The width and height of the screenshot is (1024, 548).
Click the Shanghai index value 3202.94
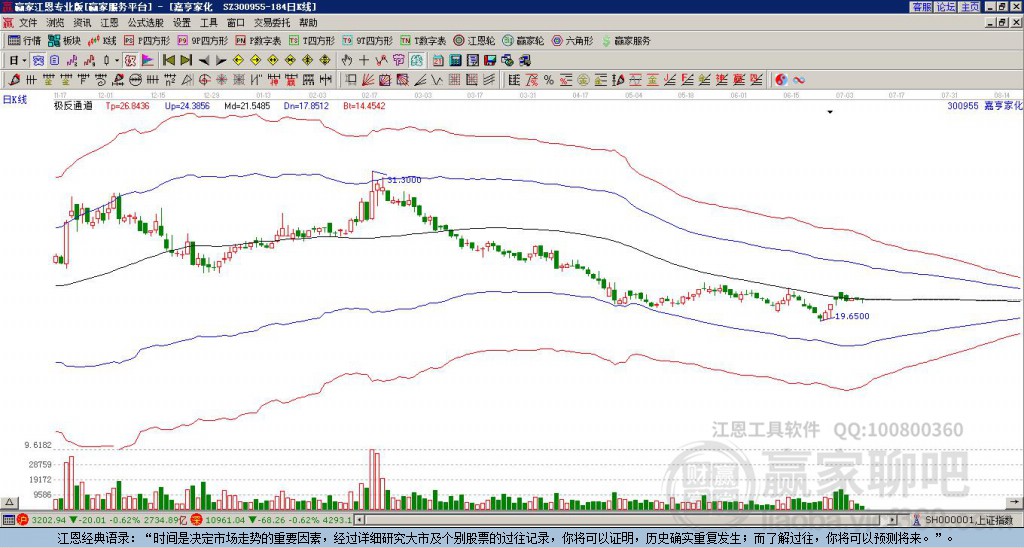[x=49, y=520]
